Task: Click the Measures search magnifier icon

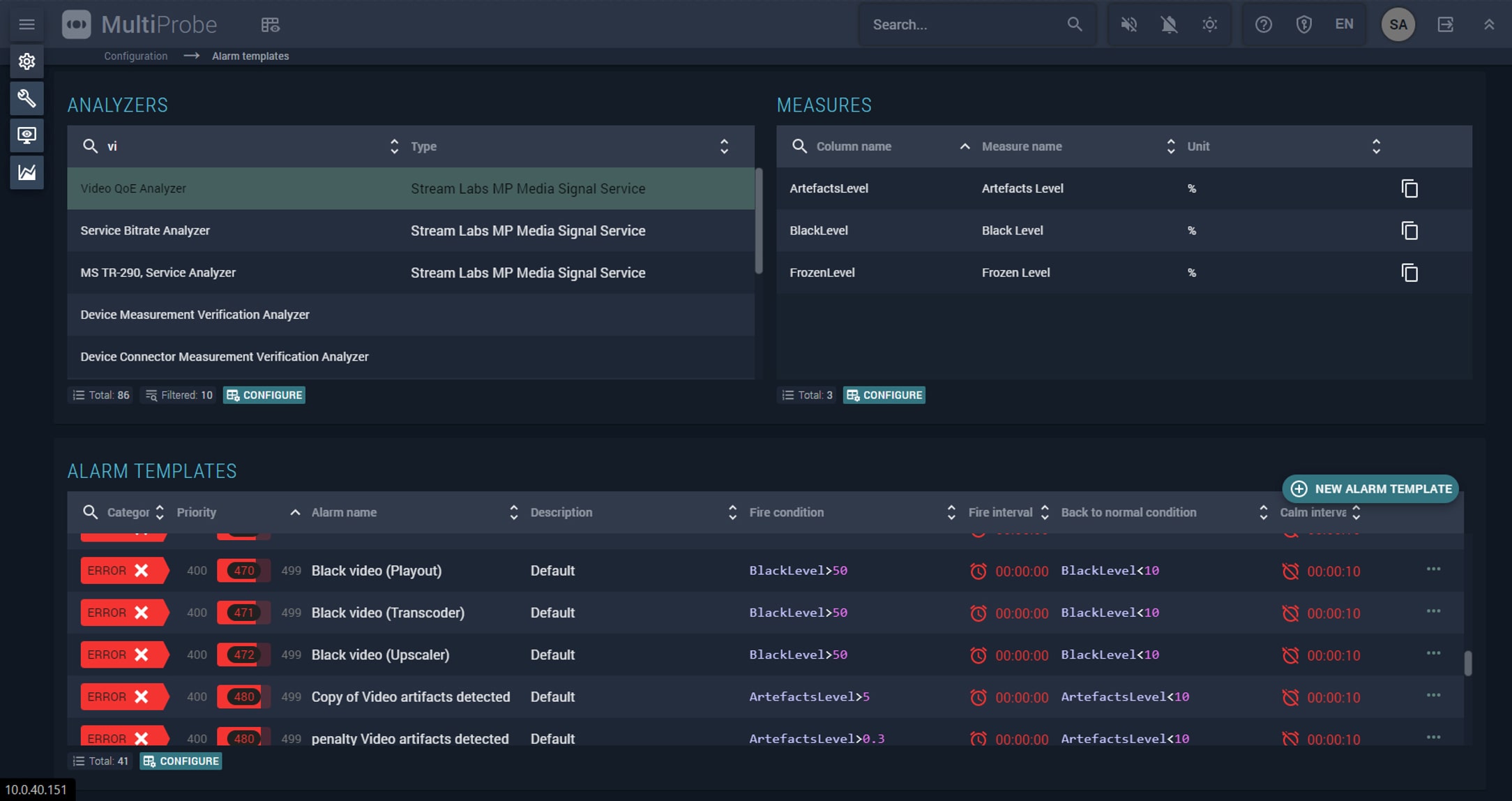Action: pyautogui.click(x=799, y=146)
